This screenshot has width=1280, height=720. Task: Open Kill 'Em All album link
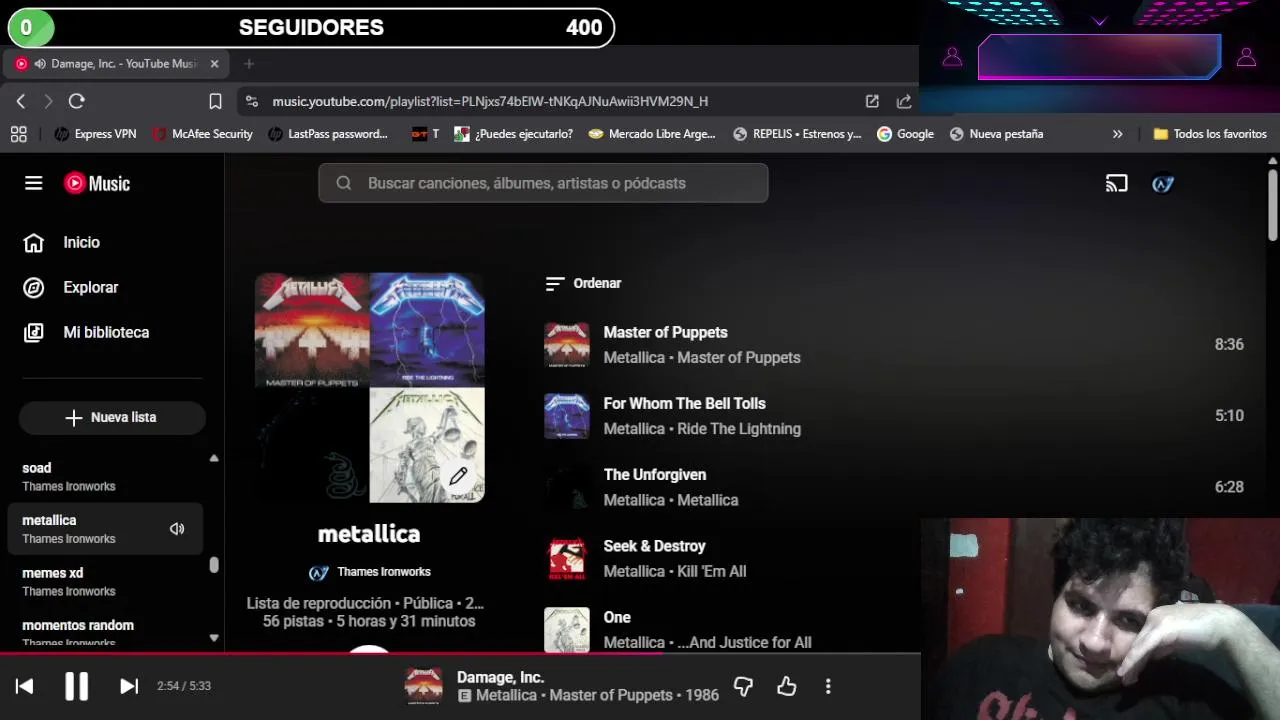click(711, 572)
